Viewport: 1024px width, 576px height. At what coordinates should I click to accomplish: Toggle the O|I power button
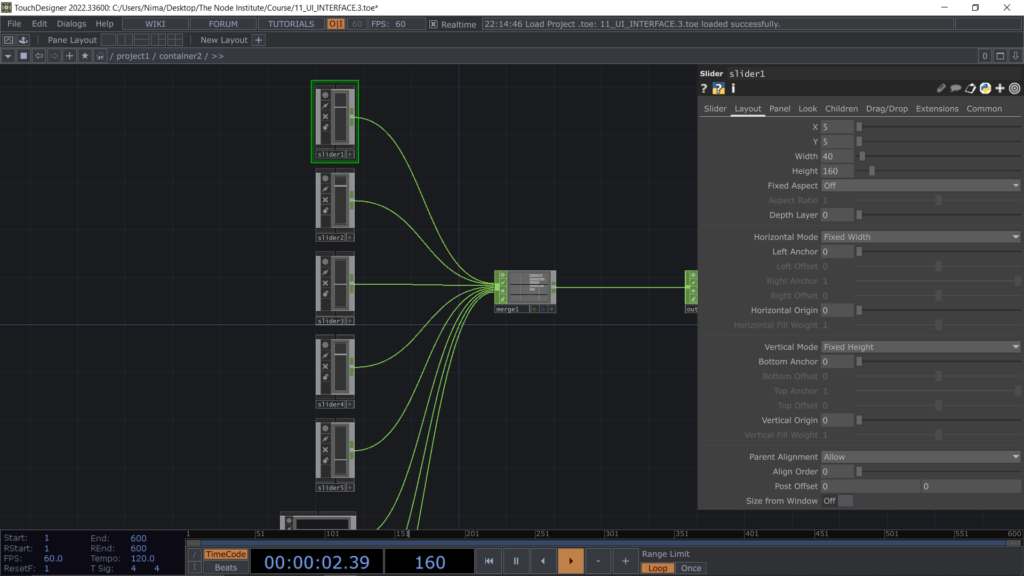click(336, 24)
